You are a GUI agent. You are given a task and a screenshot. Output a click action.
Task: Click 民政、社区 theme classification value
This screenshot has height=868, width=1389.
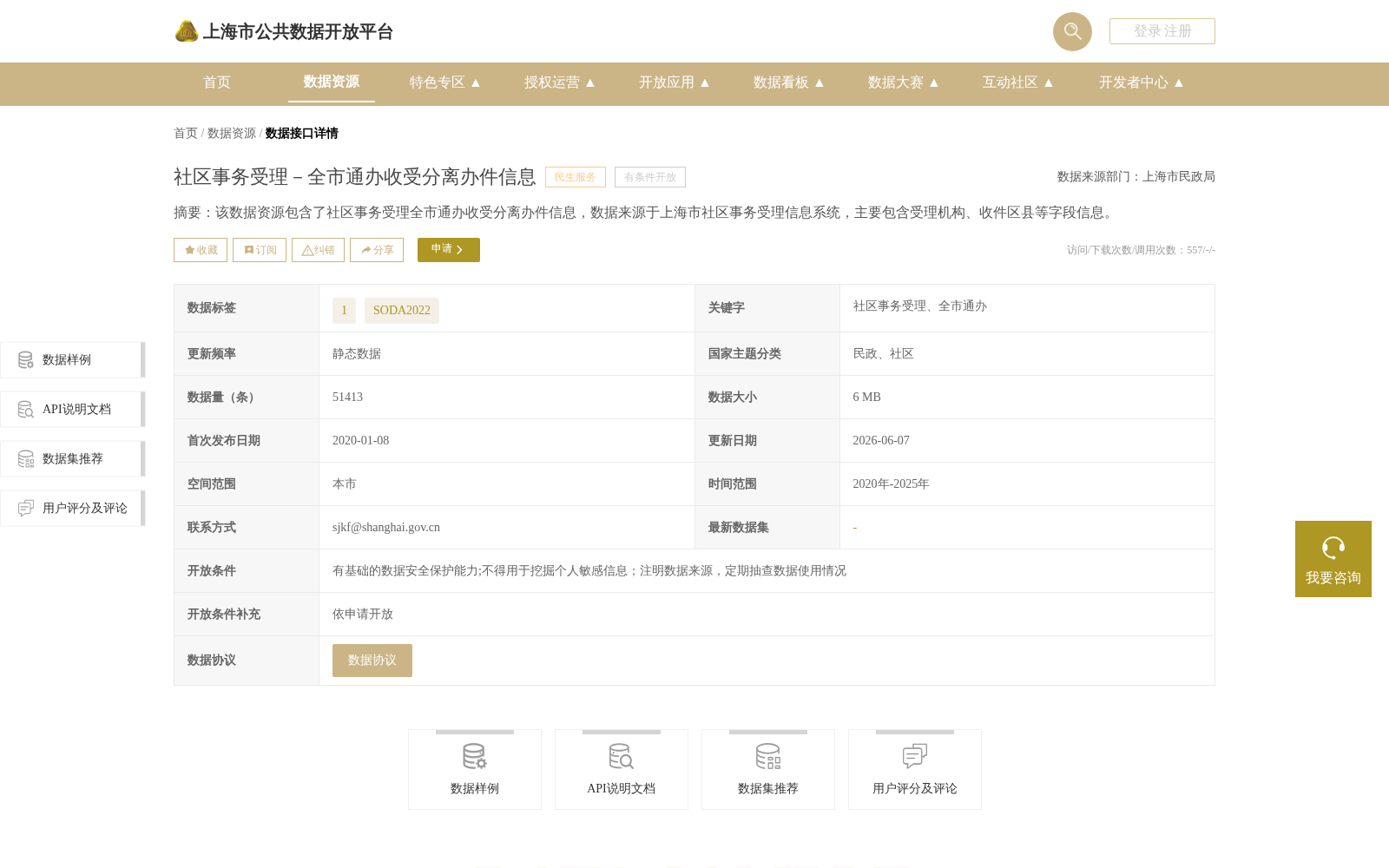(883, 354)
